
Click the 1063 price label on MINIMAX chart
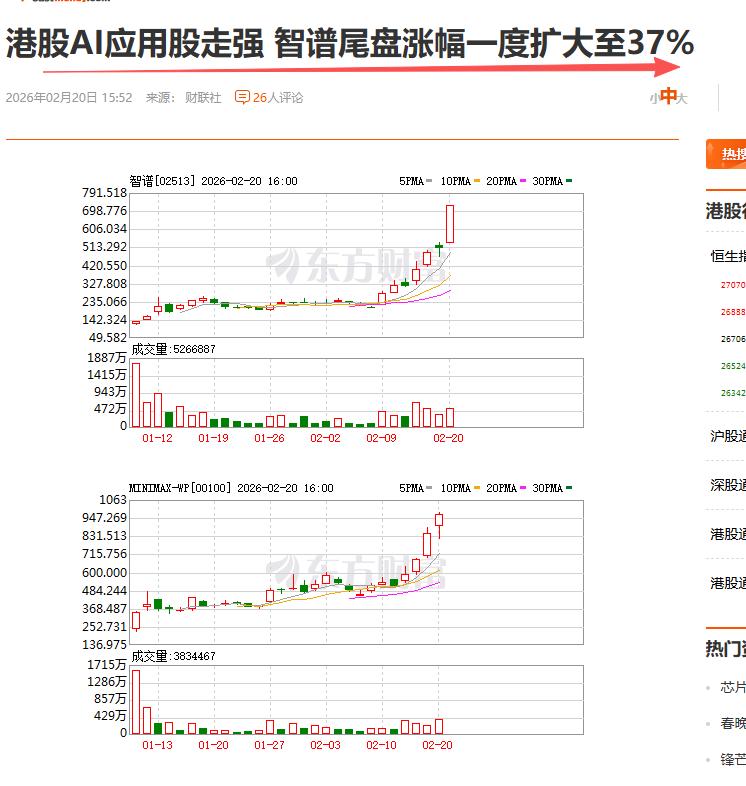(x=113, y=499)
